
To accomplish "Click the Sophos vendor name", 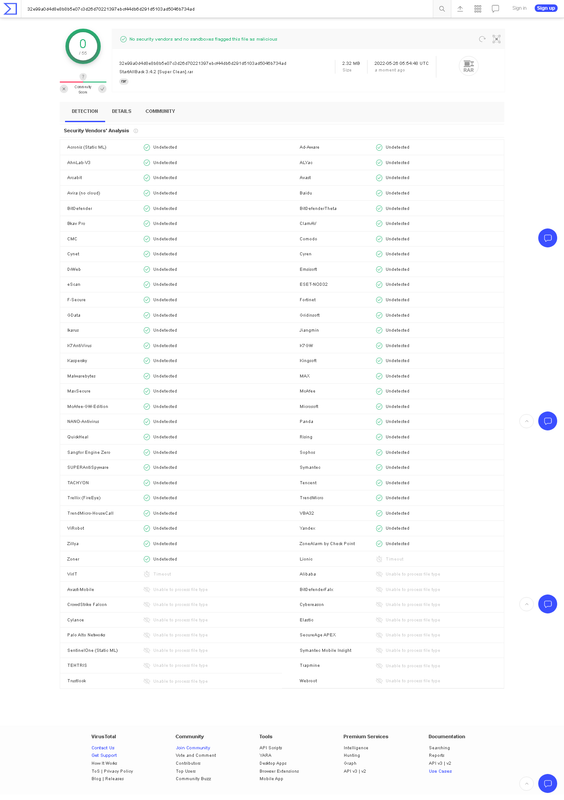I will 307,452.
